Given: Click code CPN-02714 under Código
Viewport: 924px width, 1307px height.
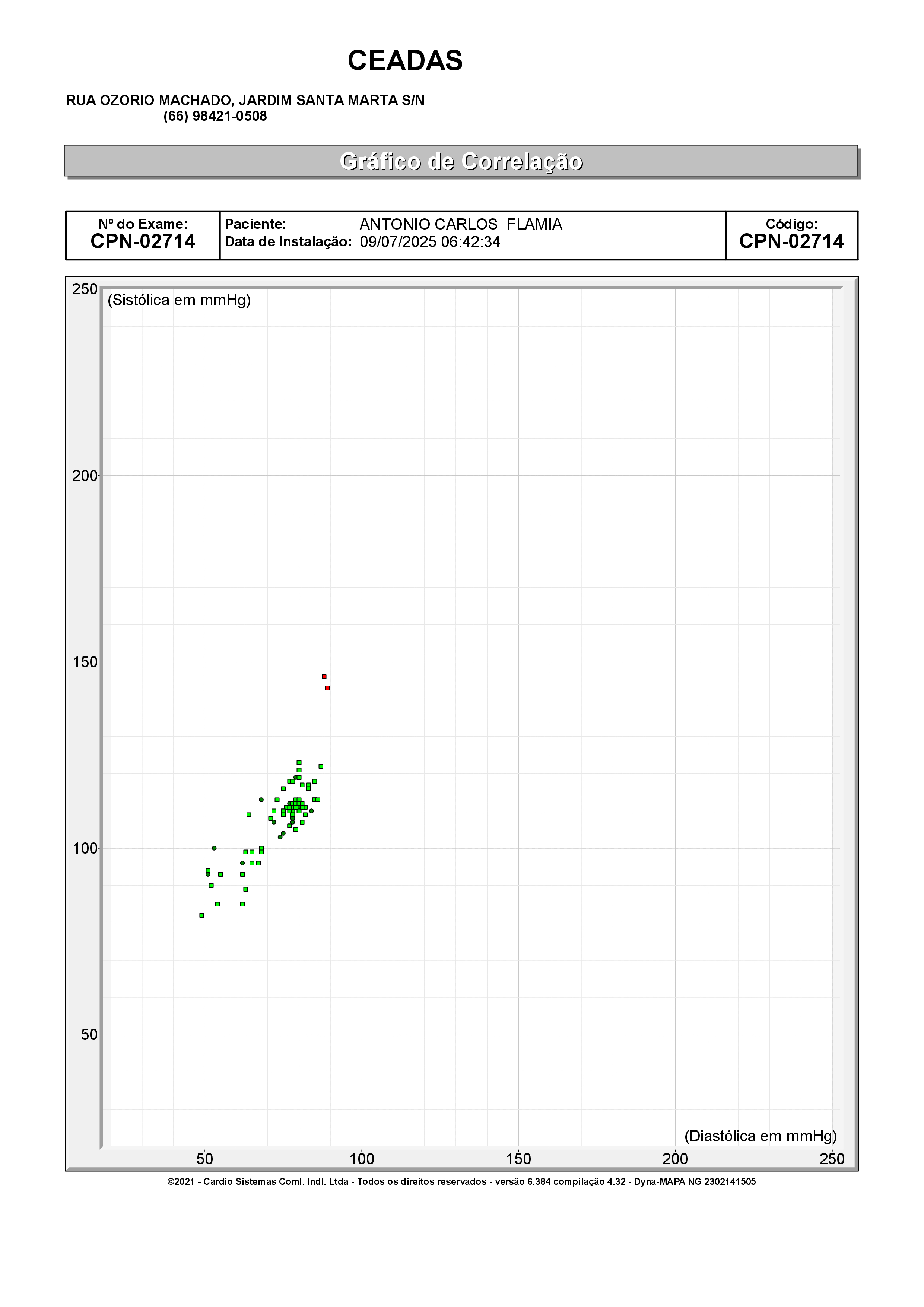Looking at the screenshot, I should click(791, 241).
